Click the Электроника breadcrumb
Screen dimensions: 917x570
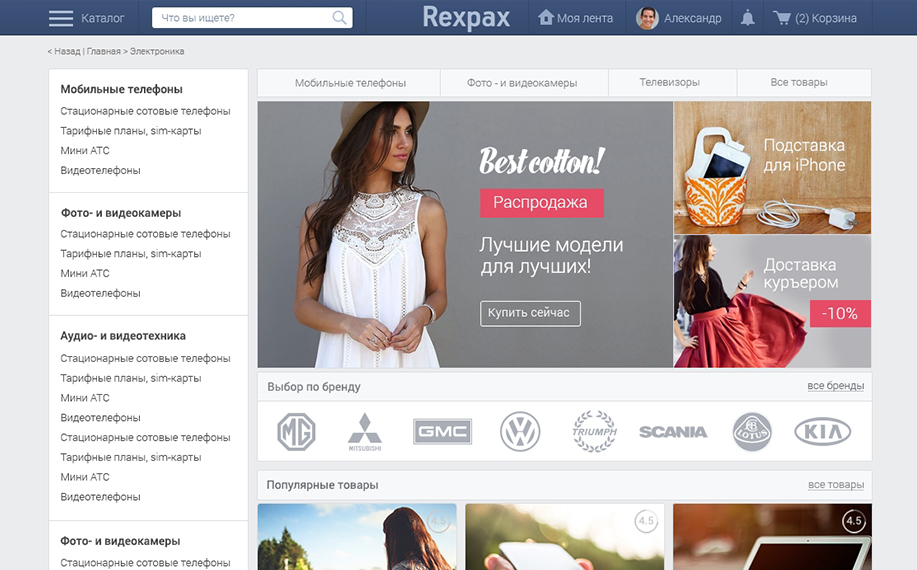(157, 51)
